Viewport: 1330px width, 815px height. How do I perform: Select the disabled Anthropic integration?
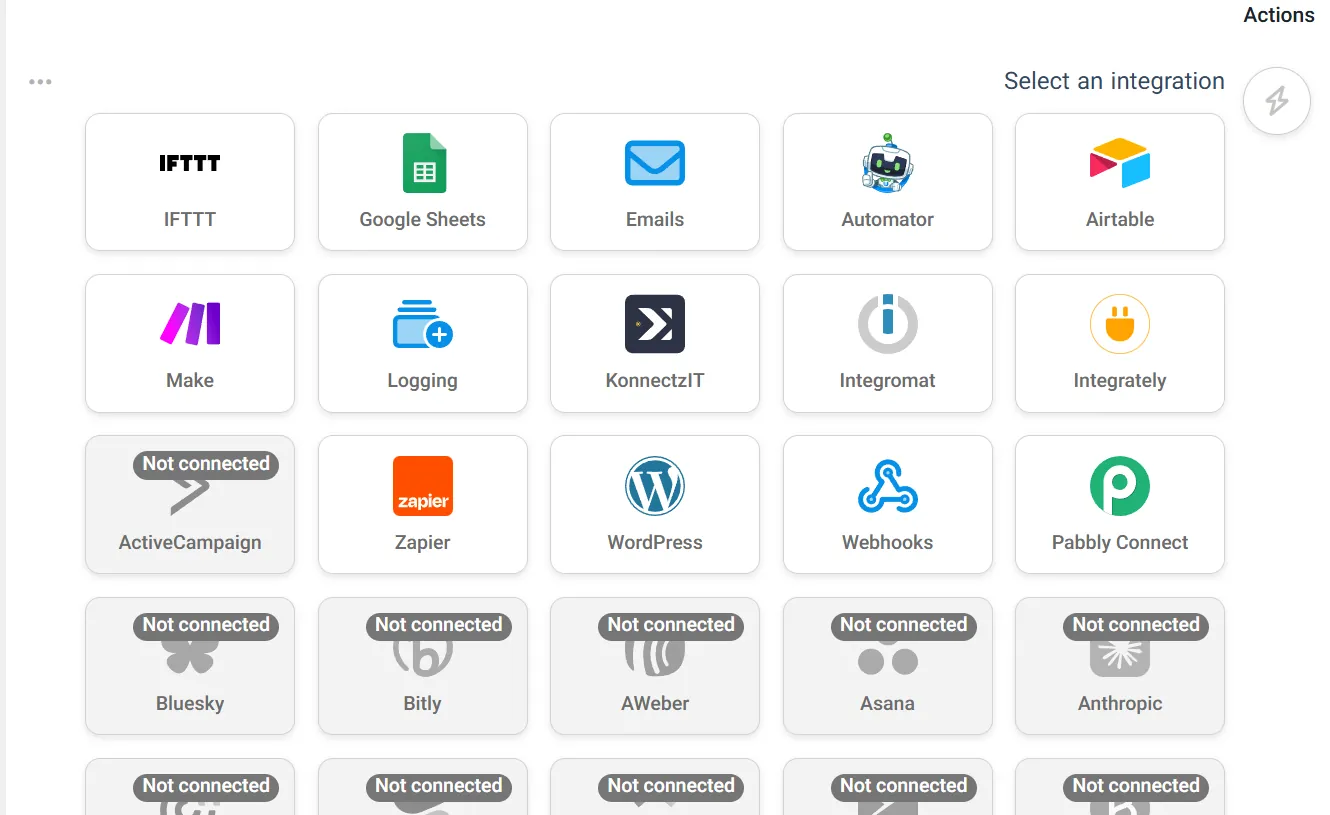click(x=1120, y=666)
